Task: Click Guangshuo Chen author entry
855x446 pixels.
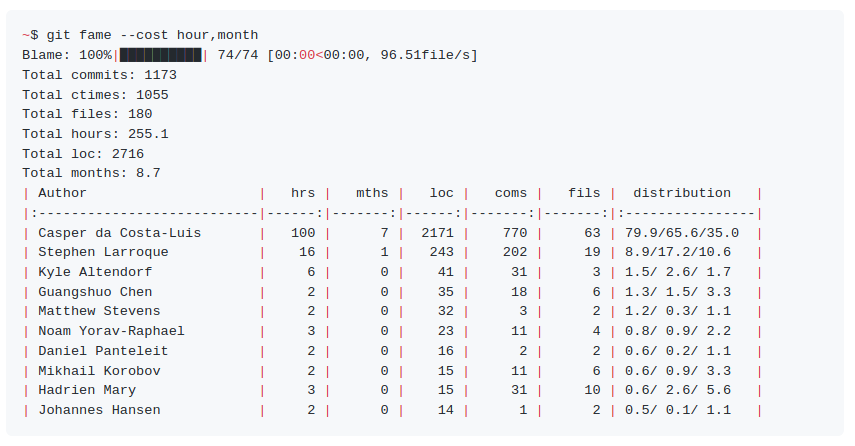Action: tap(95, 292)
